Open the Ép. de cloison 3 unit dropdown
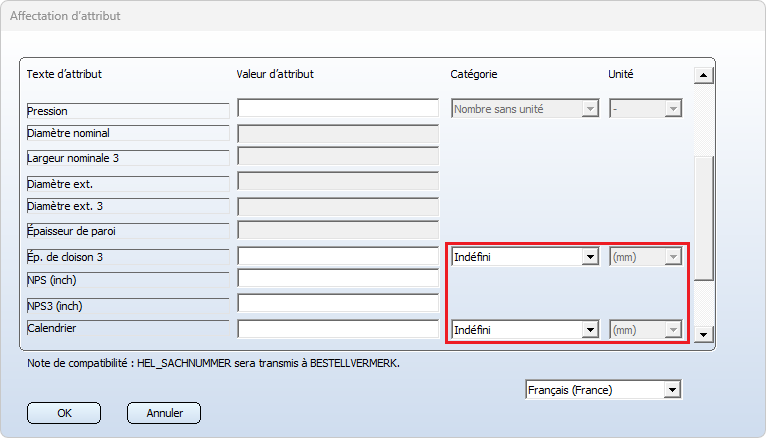The image size is (766, 438). coord(646,257)
